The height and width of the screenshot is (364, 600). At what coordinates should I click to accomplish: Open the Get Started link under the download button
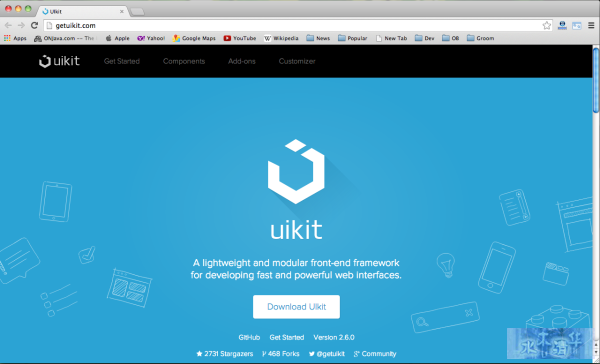pyautogui.click(x=287, y=338)
